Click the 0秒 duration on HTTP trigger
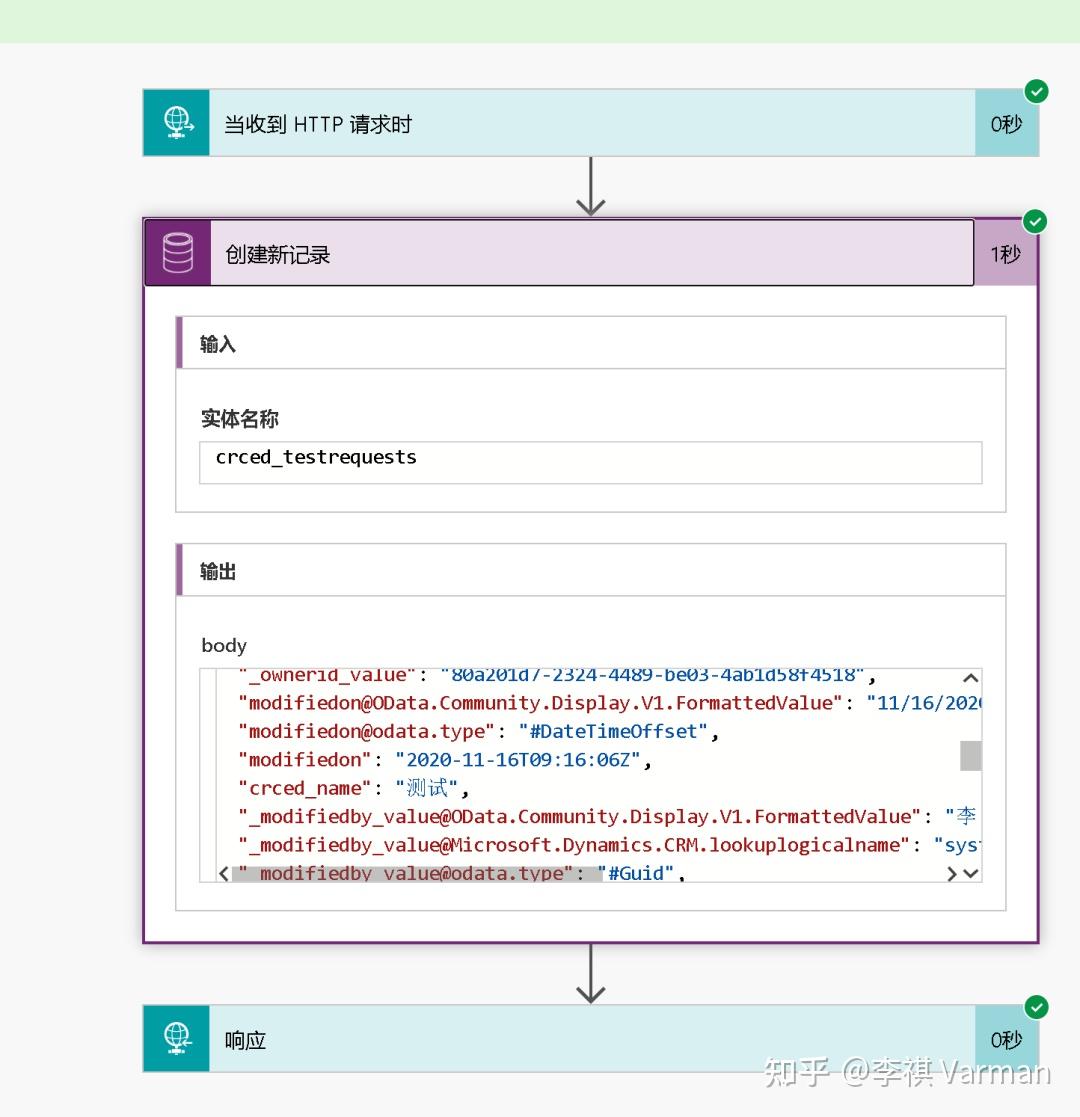1080x1117 pixels. (1006, 124)
